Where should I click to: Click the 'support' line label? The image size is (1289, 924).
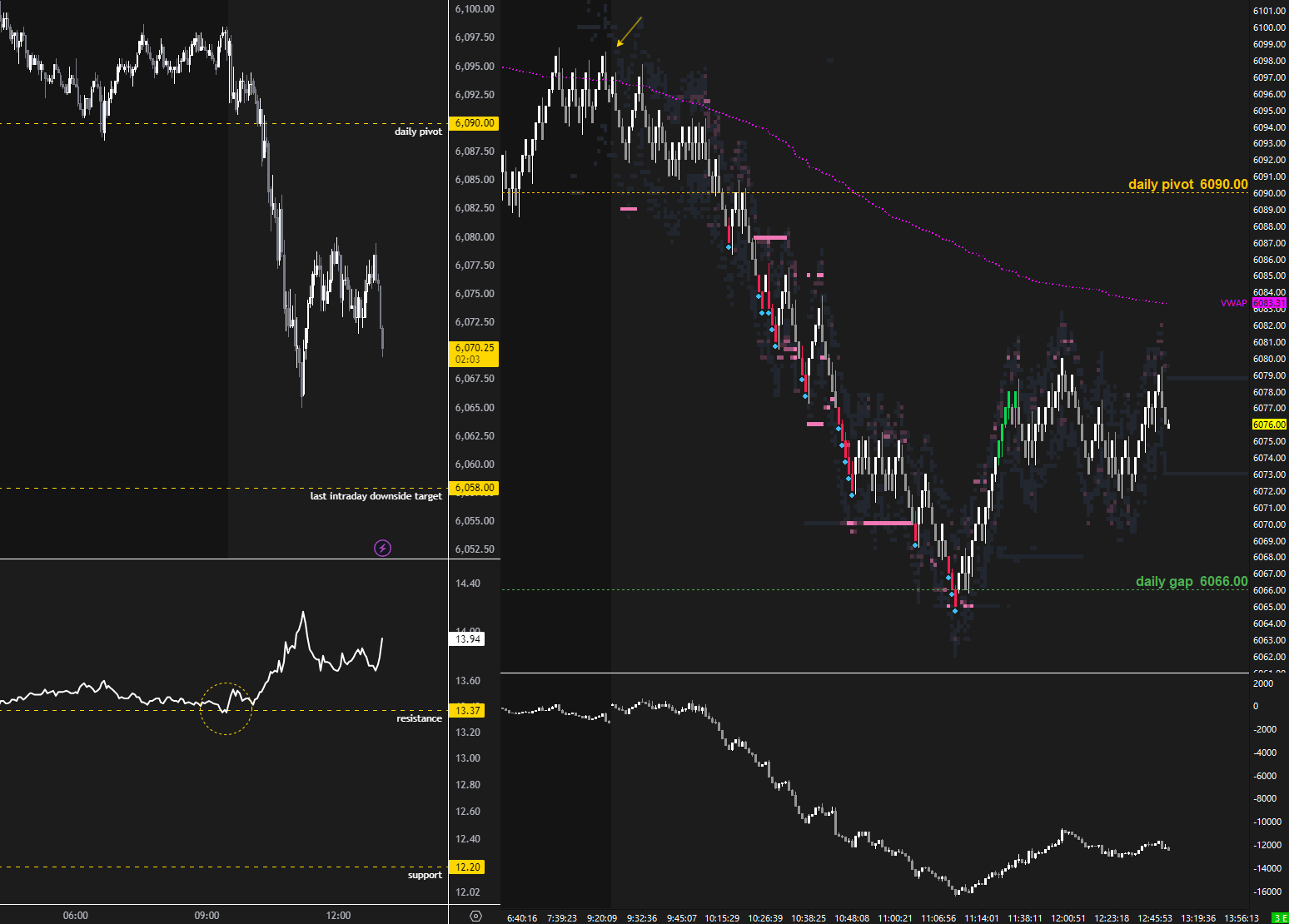[x=425, y=875]
